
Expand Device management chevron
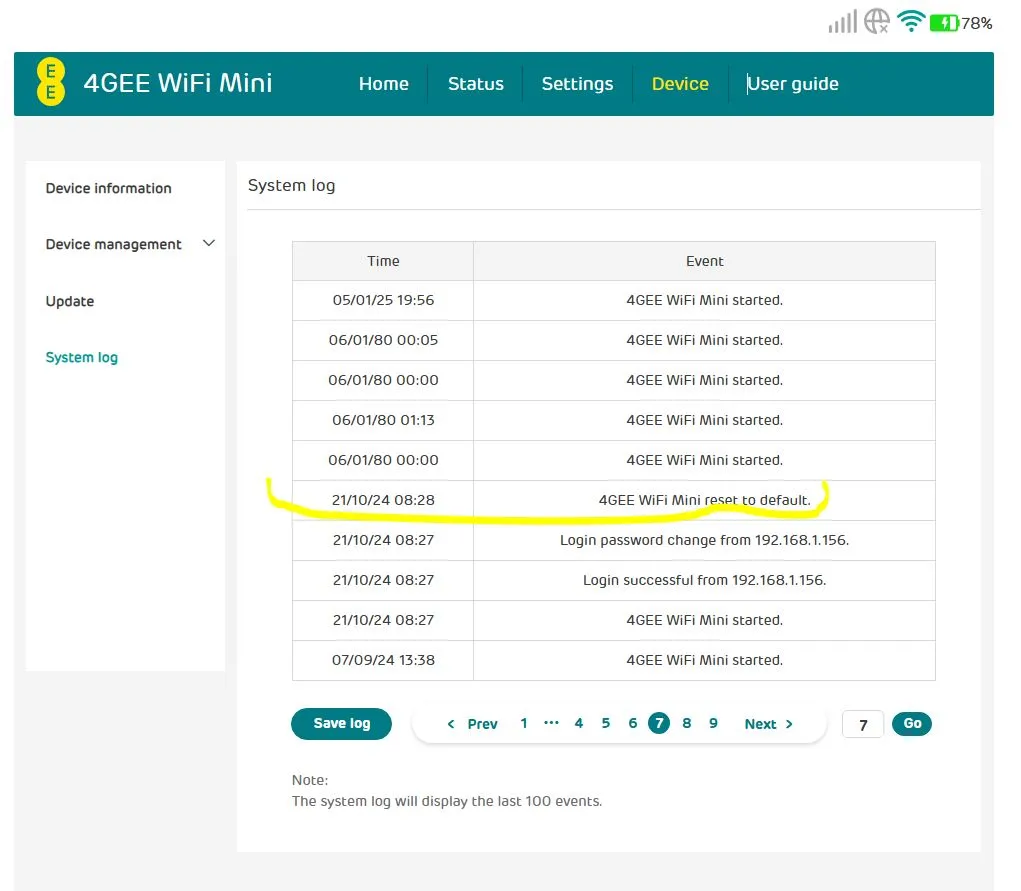click(x=208, y=244)
